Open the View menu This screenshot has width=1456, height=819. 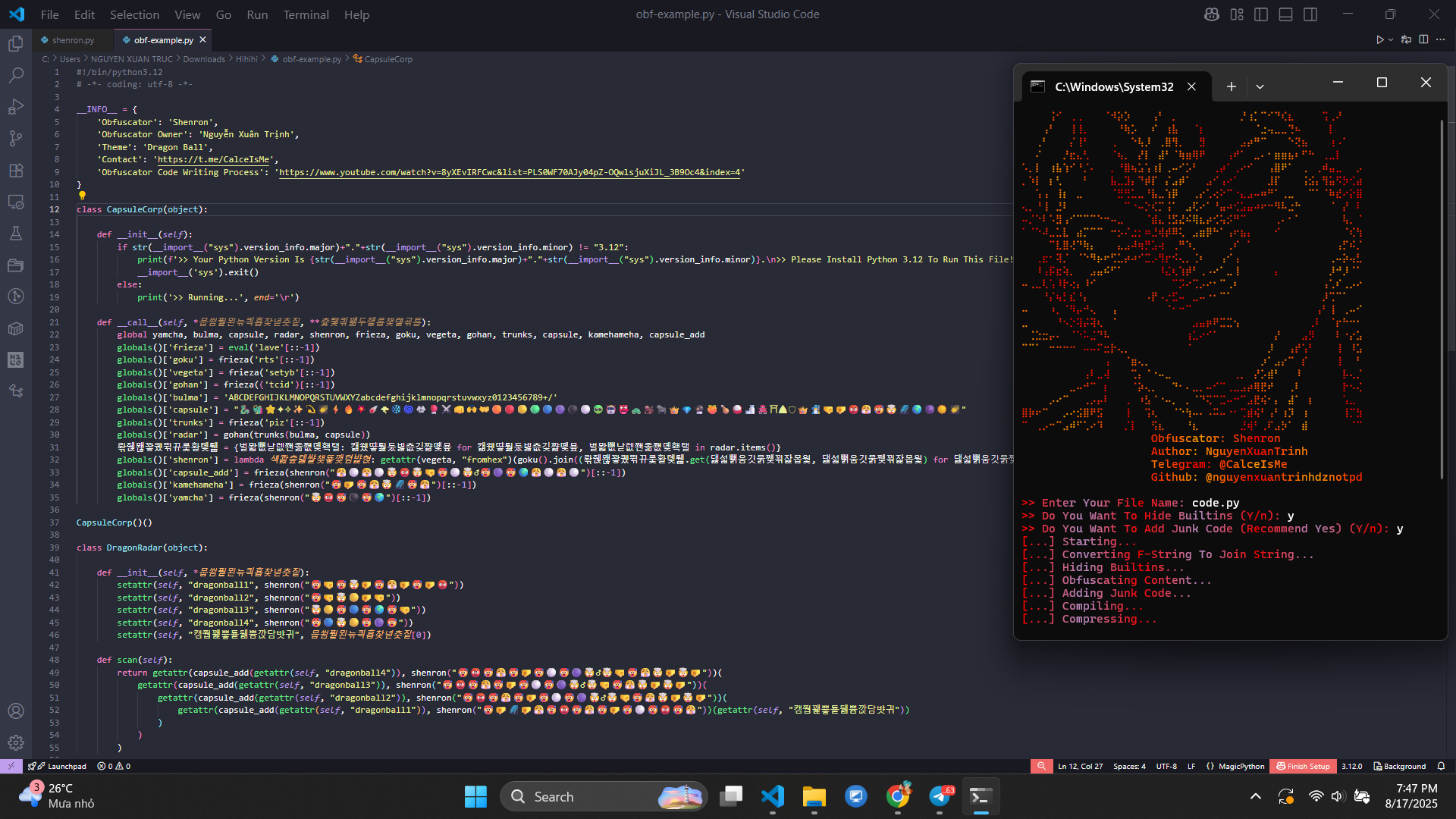pyautogui.click(x=187, y=14)
